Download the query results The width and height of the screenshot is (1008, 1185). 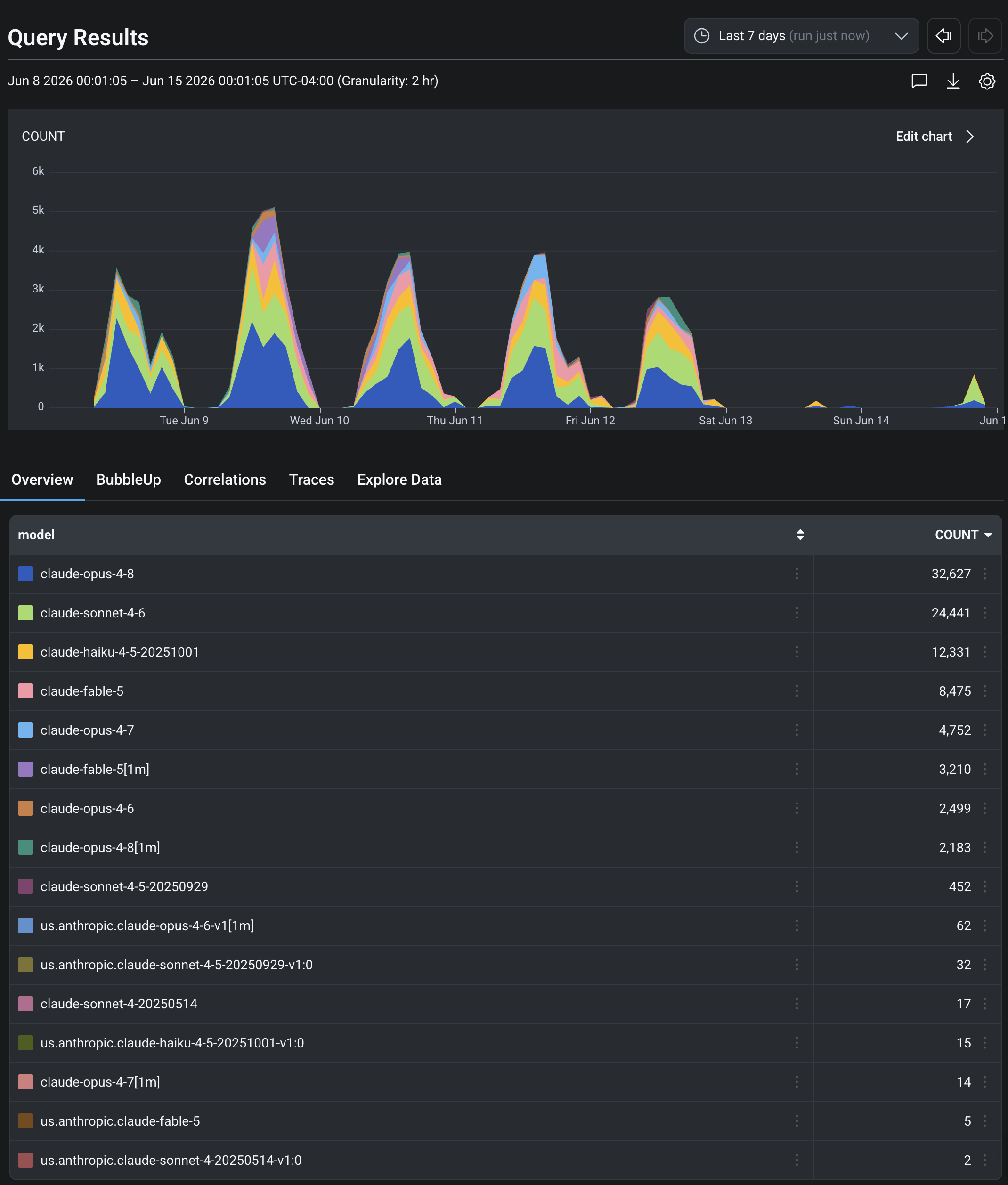pos(953,81)
